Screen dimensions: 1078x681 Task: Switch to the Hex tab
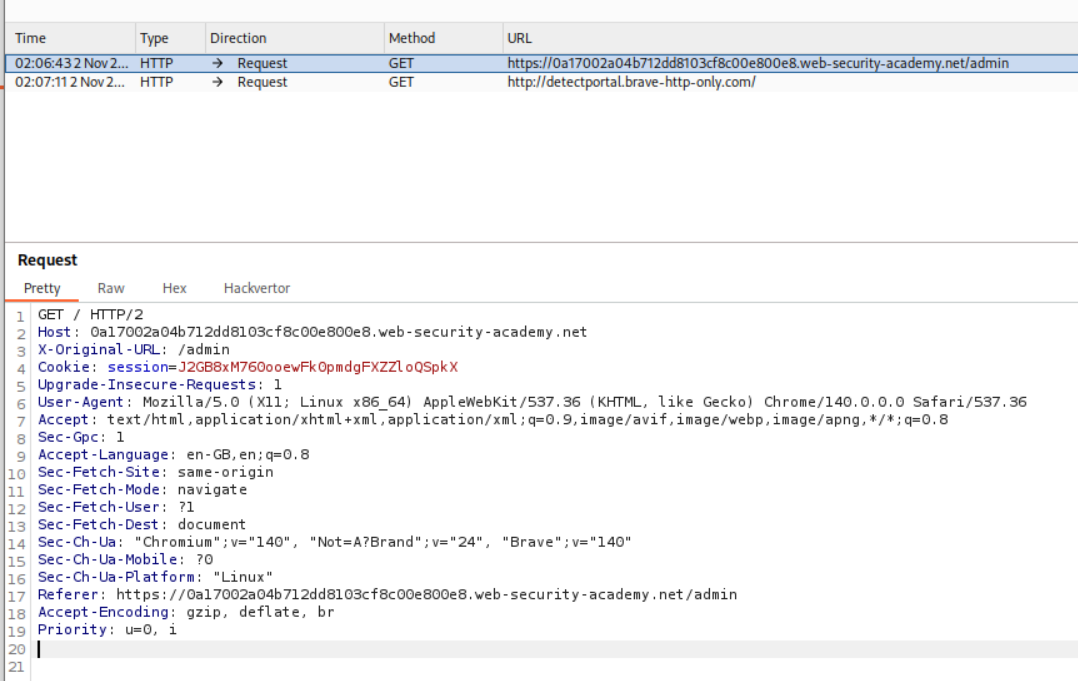pos(174,288)
